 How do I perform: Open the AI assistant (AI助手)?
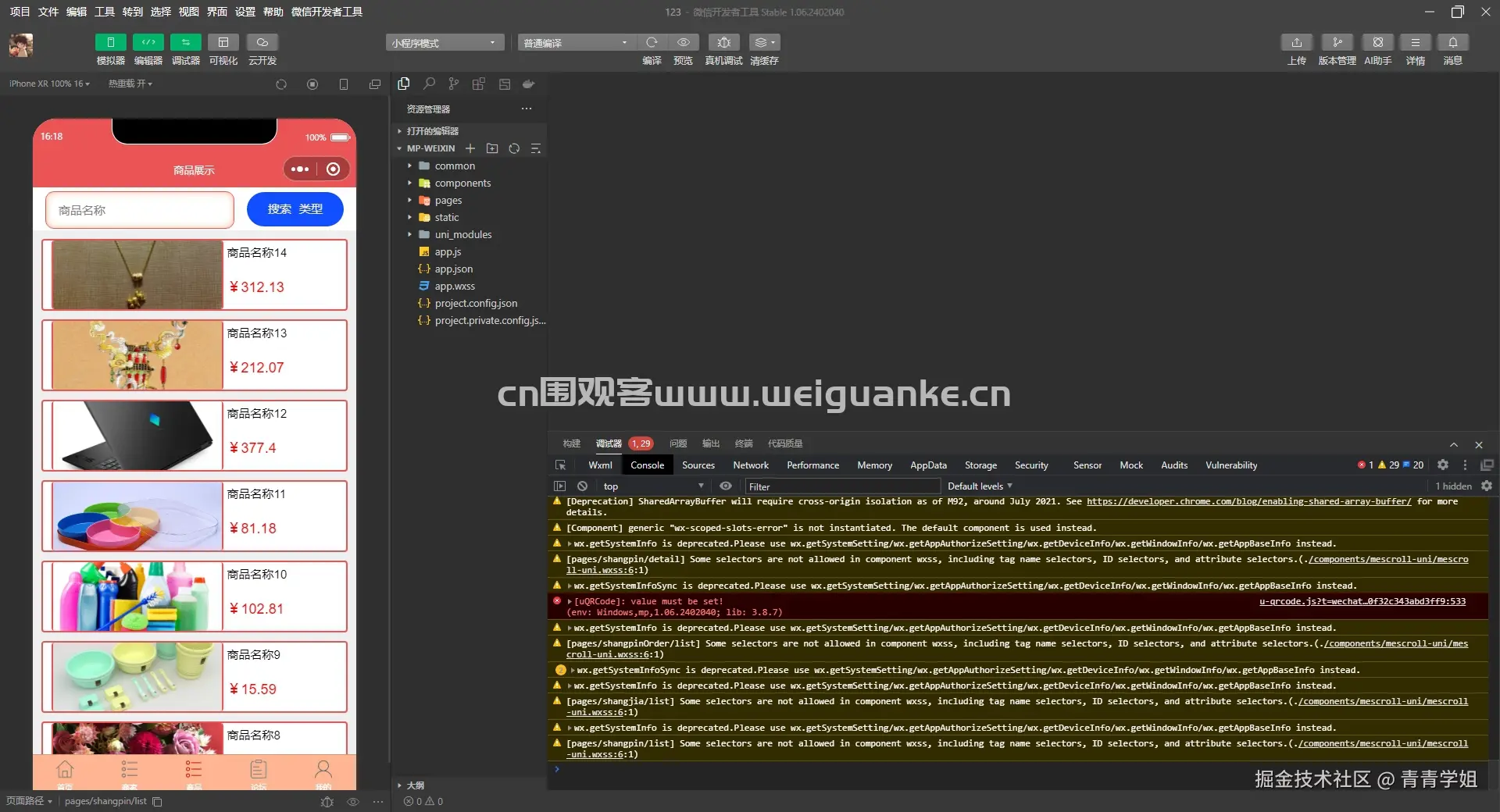click(x=1377, y=42)
